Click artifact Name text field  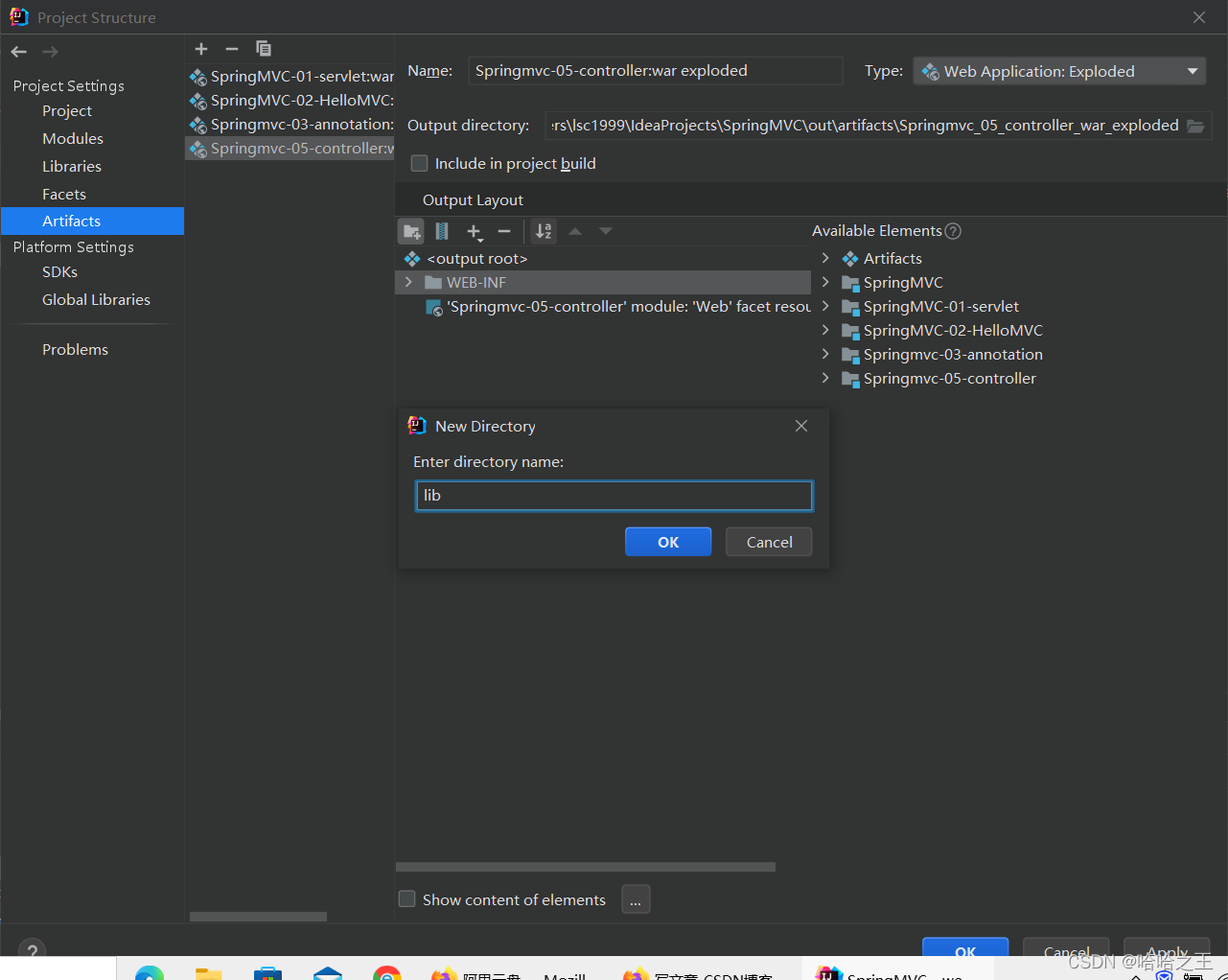pos(655,71)
